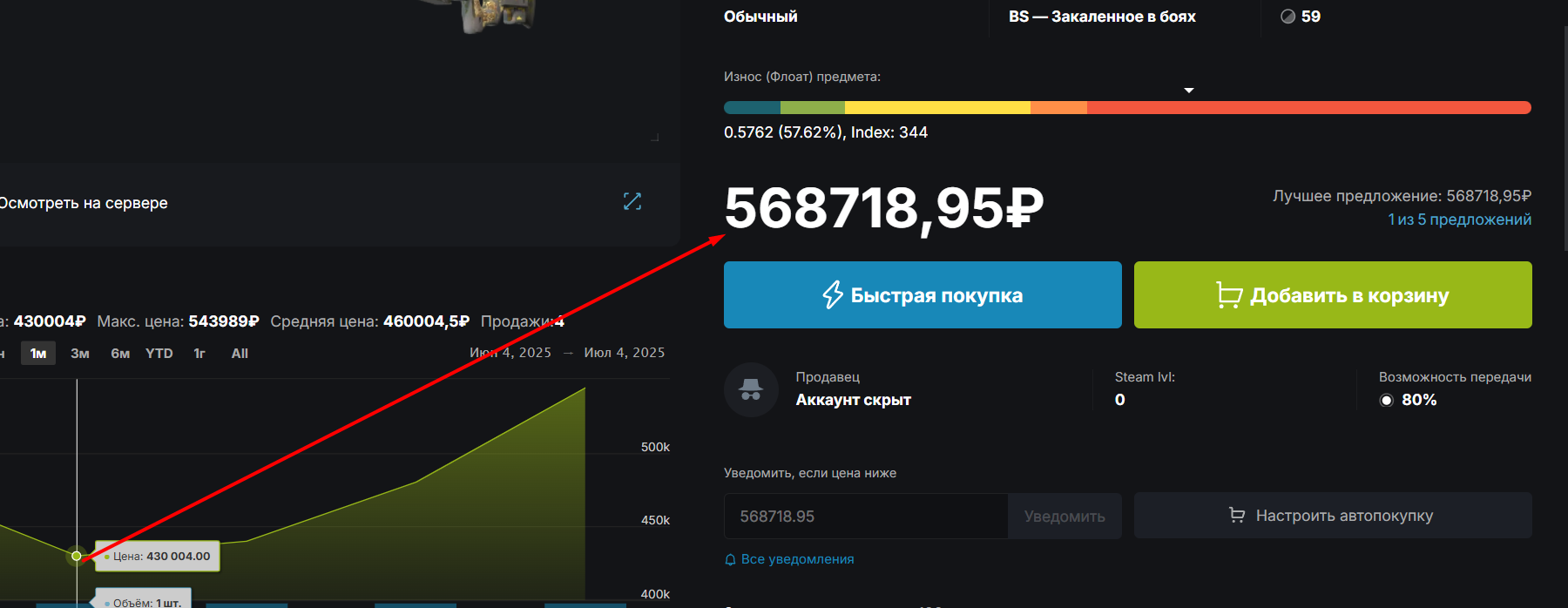Click the Быстрая покупка button
1568x608 pixels.
point(923,295)
